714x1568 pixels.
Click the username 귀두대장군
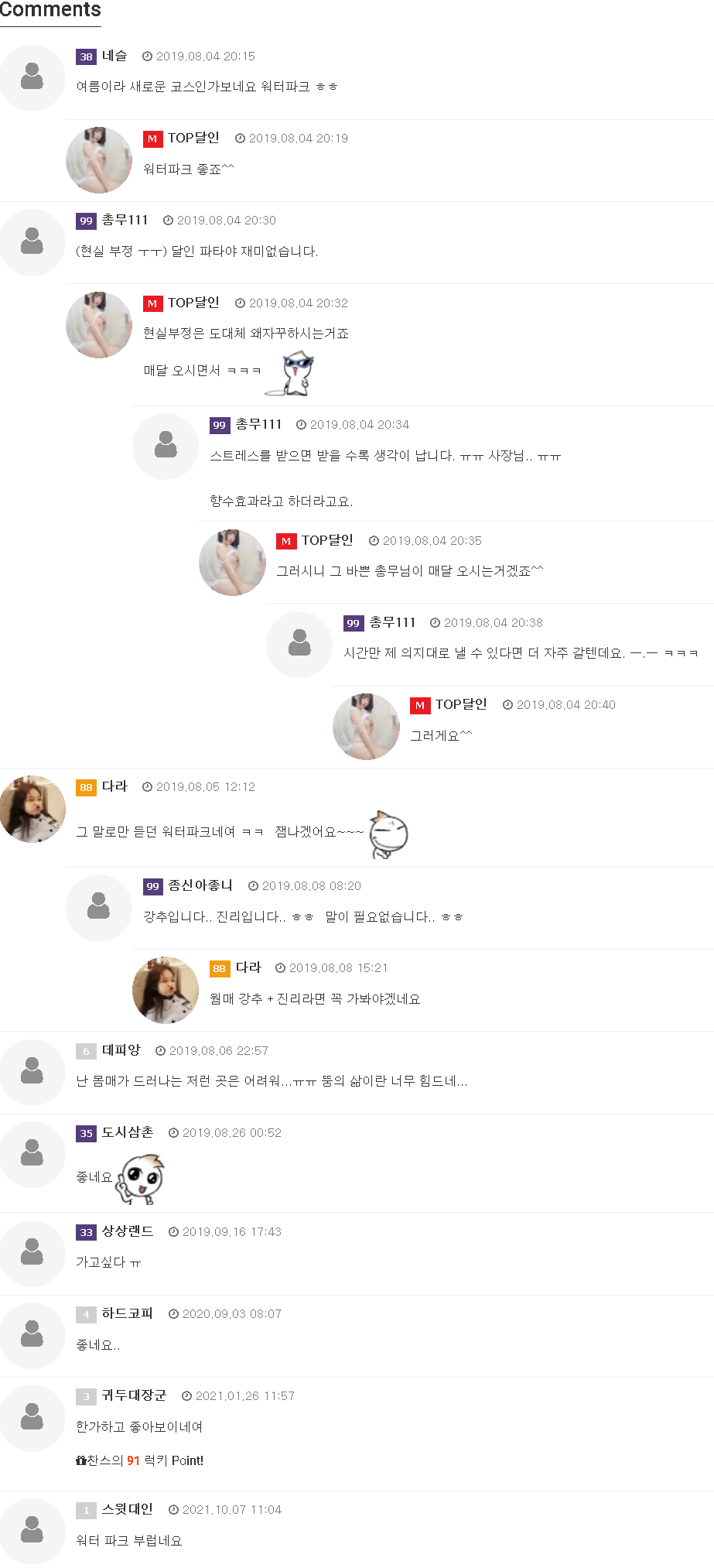point(134,1395)
